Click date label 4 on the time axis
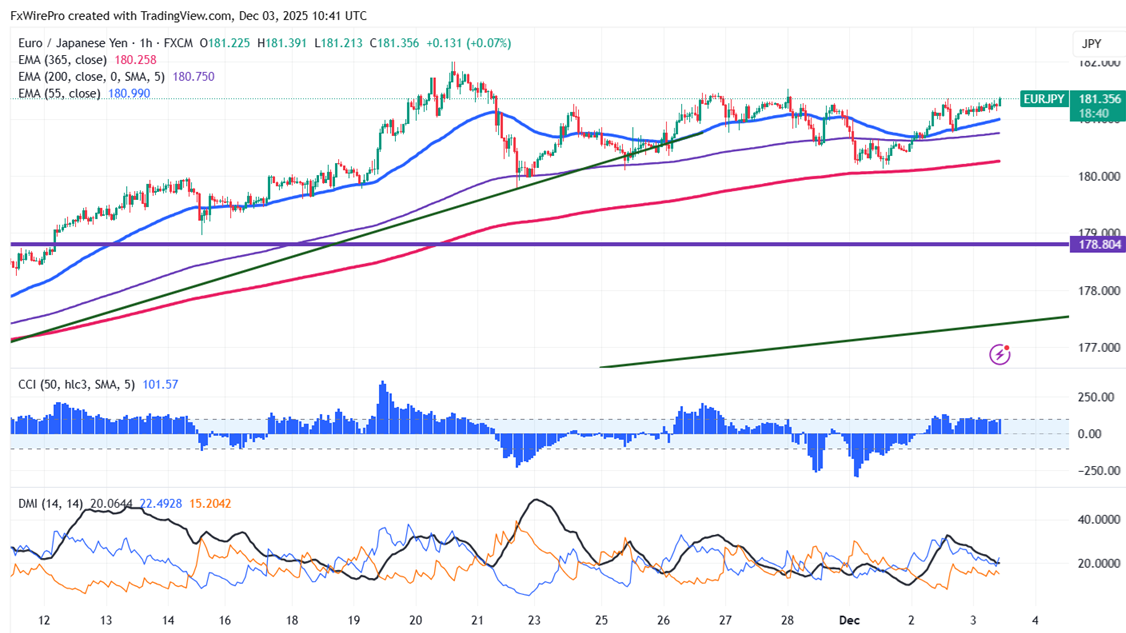Screen dimensions: 1126x633 pyautogui.click(x=1035, y=620)
